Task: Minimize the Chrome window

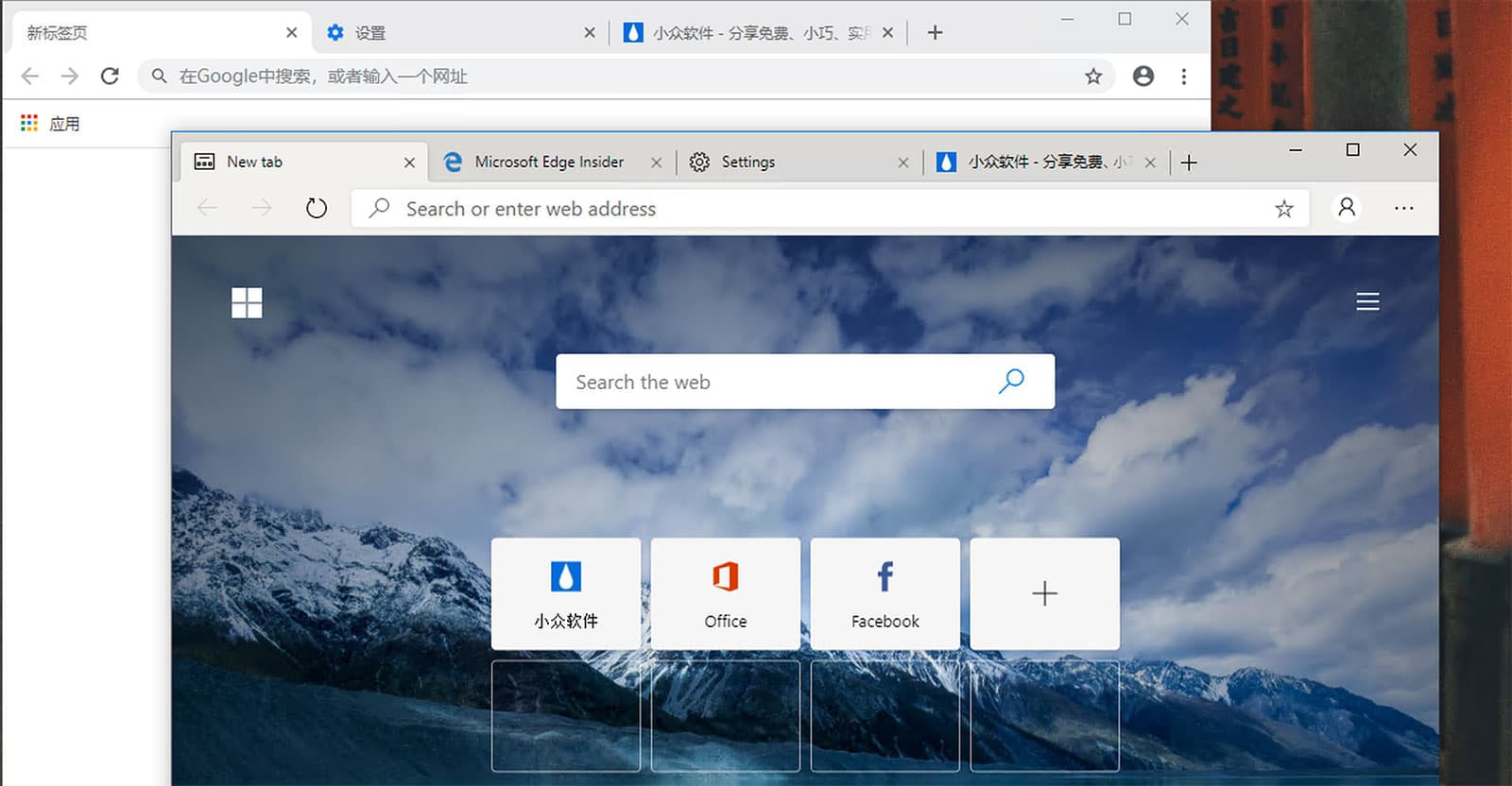Action: pyautogui.click(x=1068, y=19)
